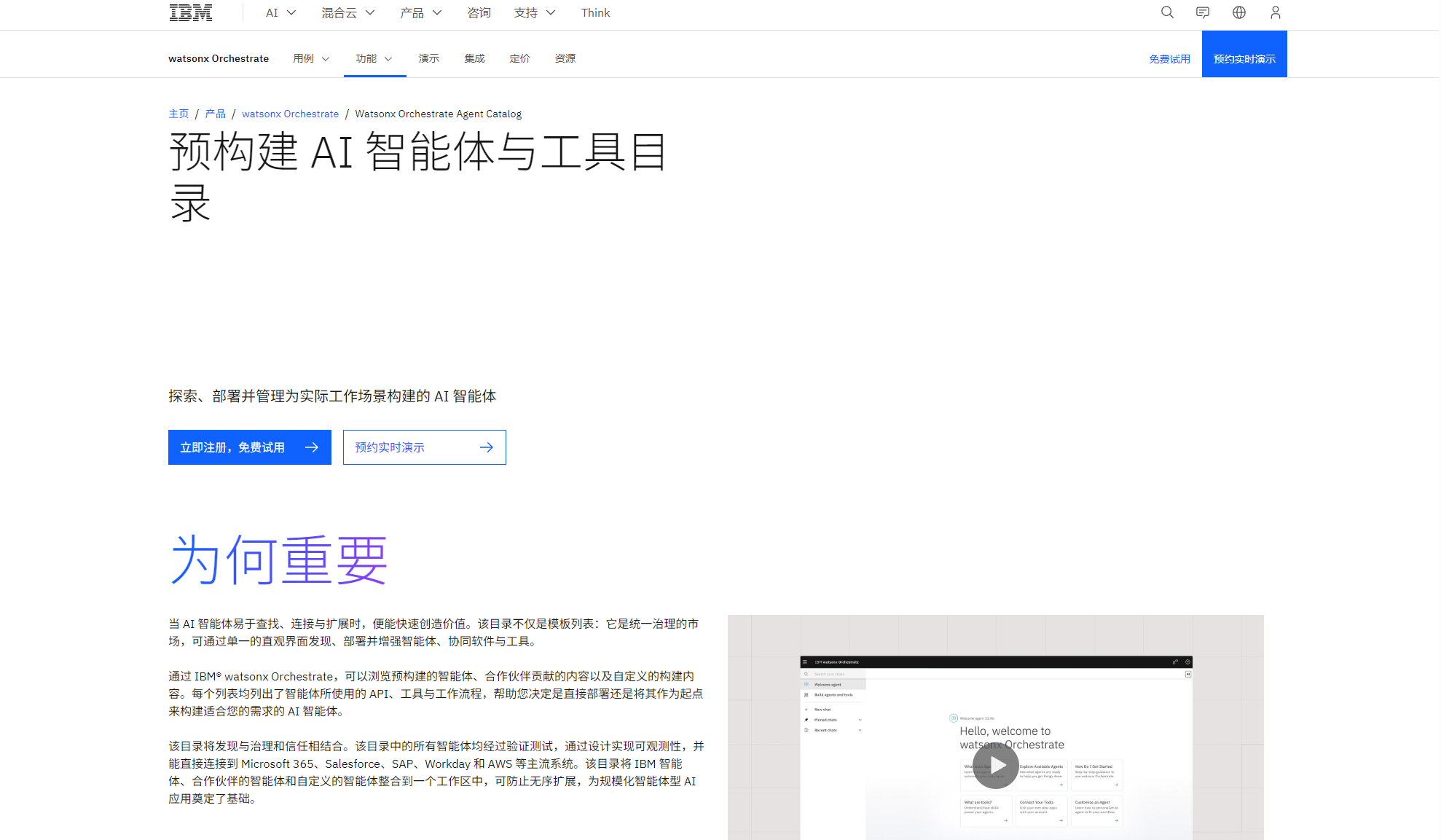Expand the AI dropdown menu
The width and height of the screenshot is (1441, 840).
point(279,12)
